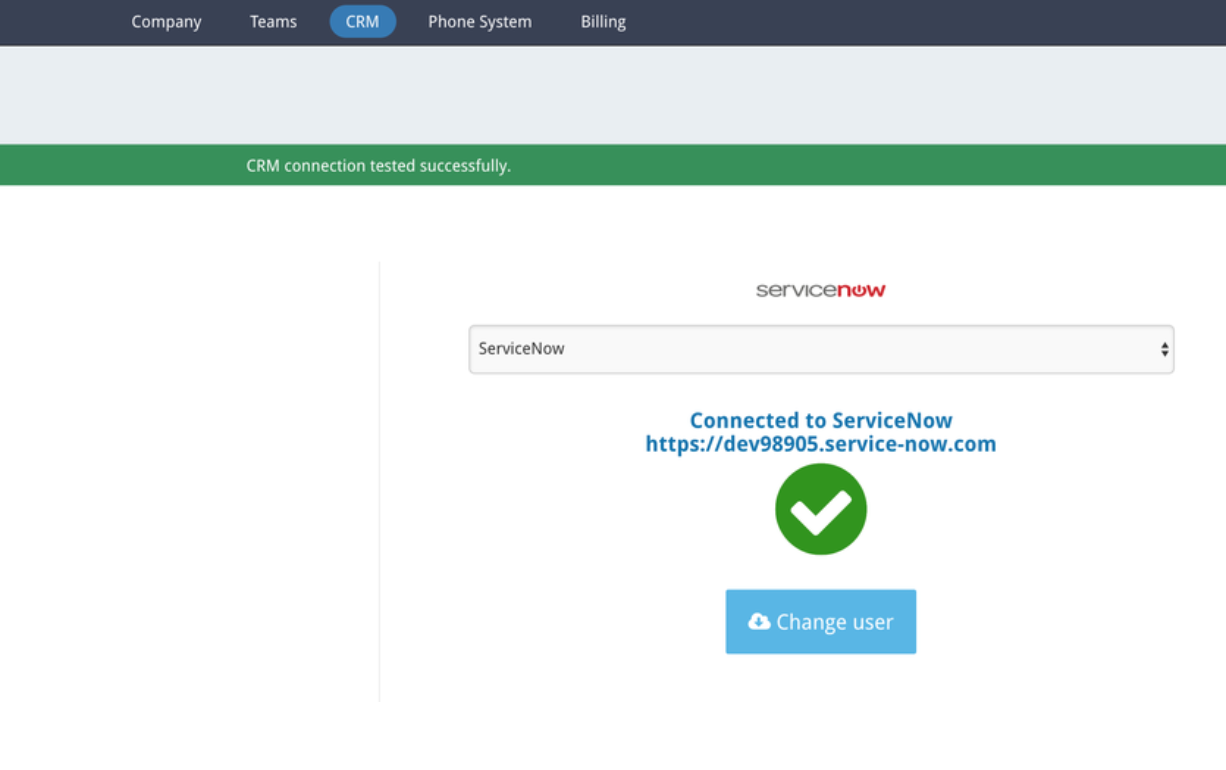Click the Change user button
This screenshot has width=1226, height=770.
(820, 621)
